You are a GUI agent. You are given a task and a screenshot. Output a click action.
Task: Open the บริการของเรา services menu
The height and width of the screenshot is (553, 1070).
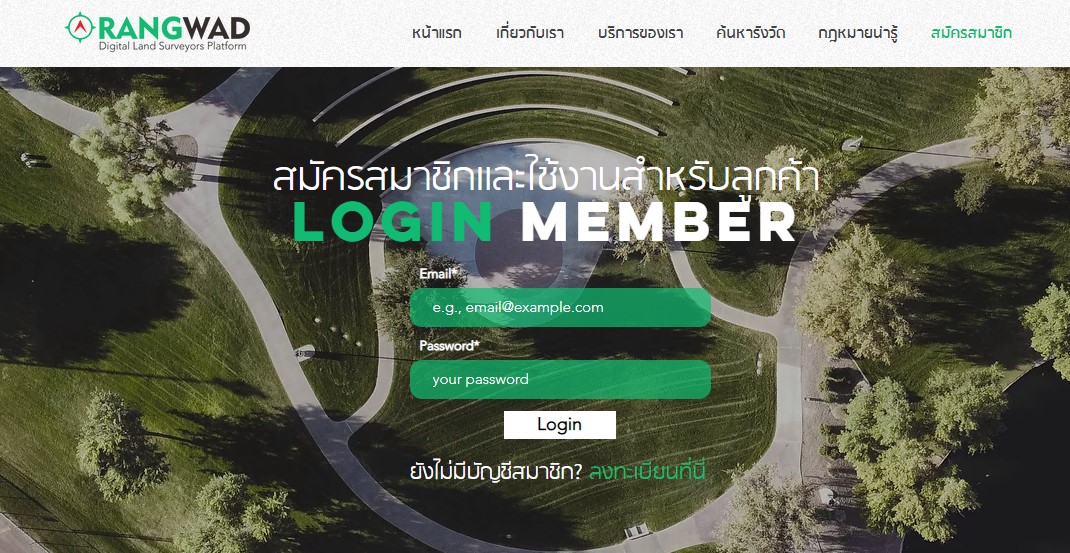(x=640, y=33)
